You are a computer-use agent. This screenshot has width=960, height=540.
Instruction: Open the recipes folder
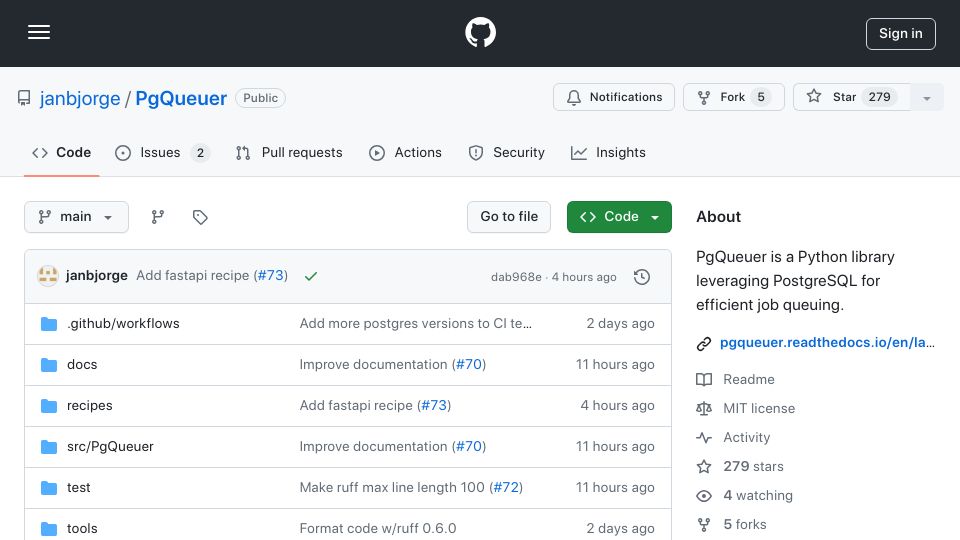click(x=89, y=405)
